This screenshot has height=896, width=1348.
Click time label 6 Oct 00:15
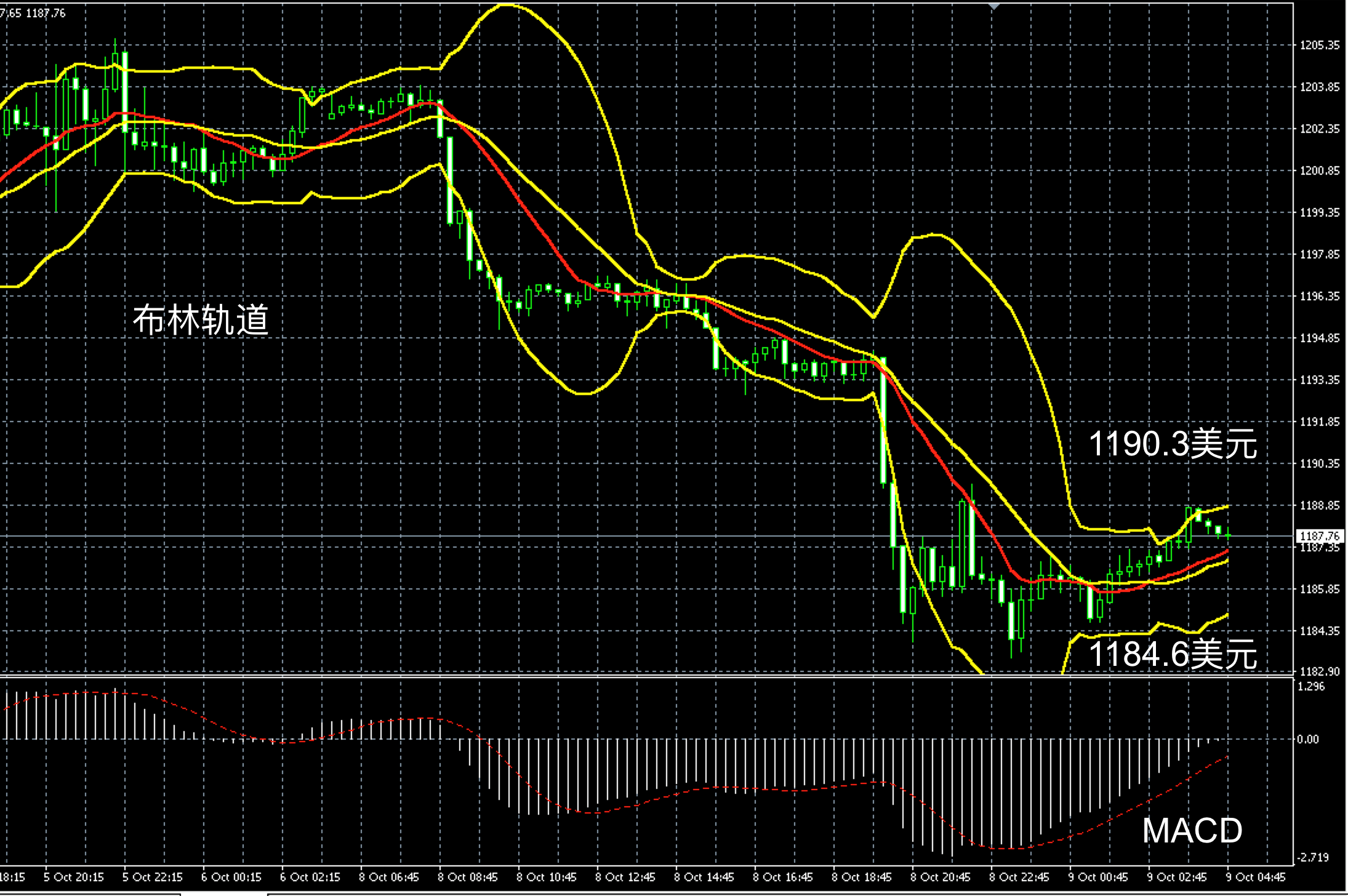click(x=231, y=877)
